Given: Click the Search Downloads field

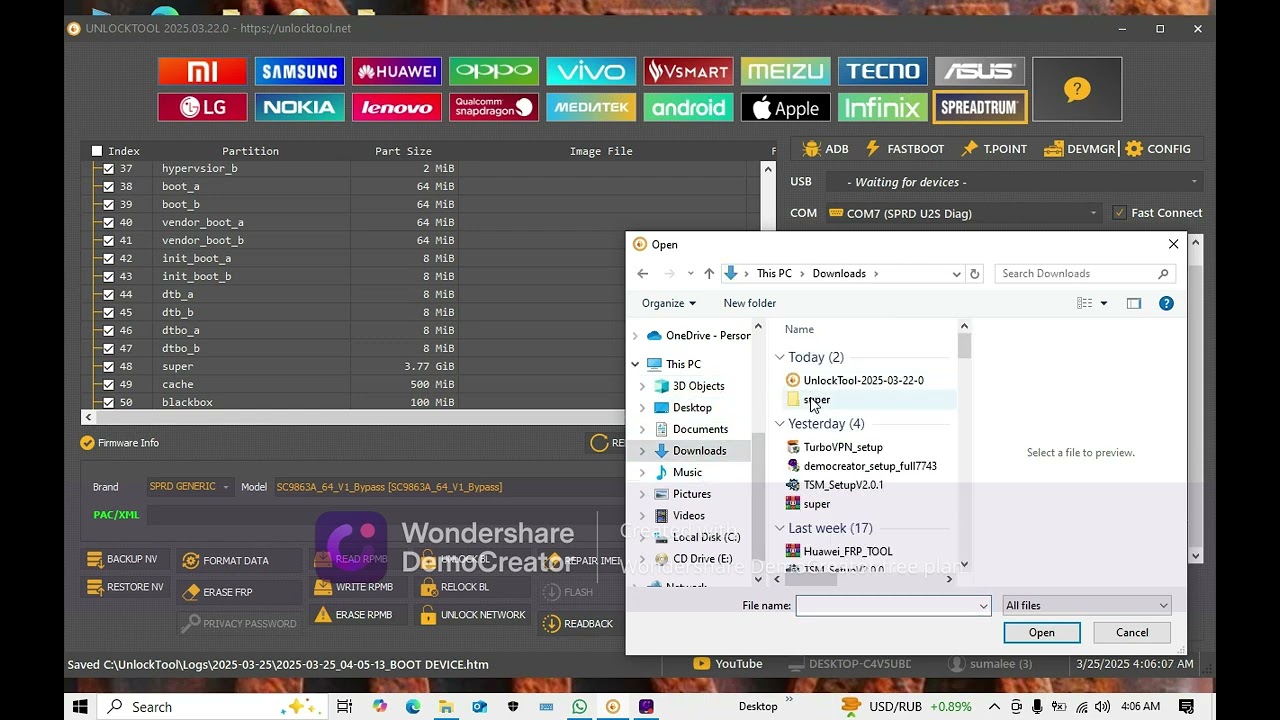Looking at the screenshot, I should 1085,274.
